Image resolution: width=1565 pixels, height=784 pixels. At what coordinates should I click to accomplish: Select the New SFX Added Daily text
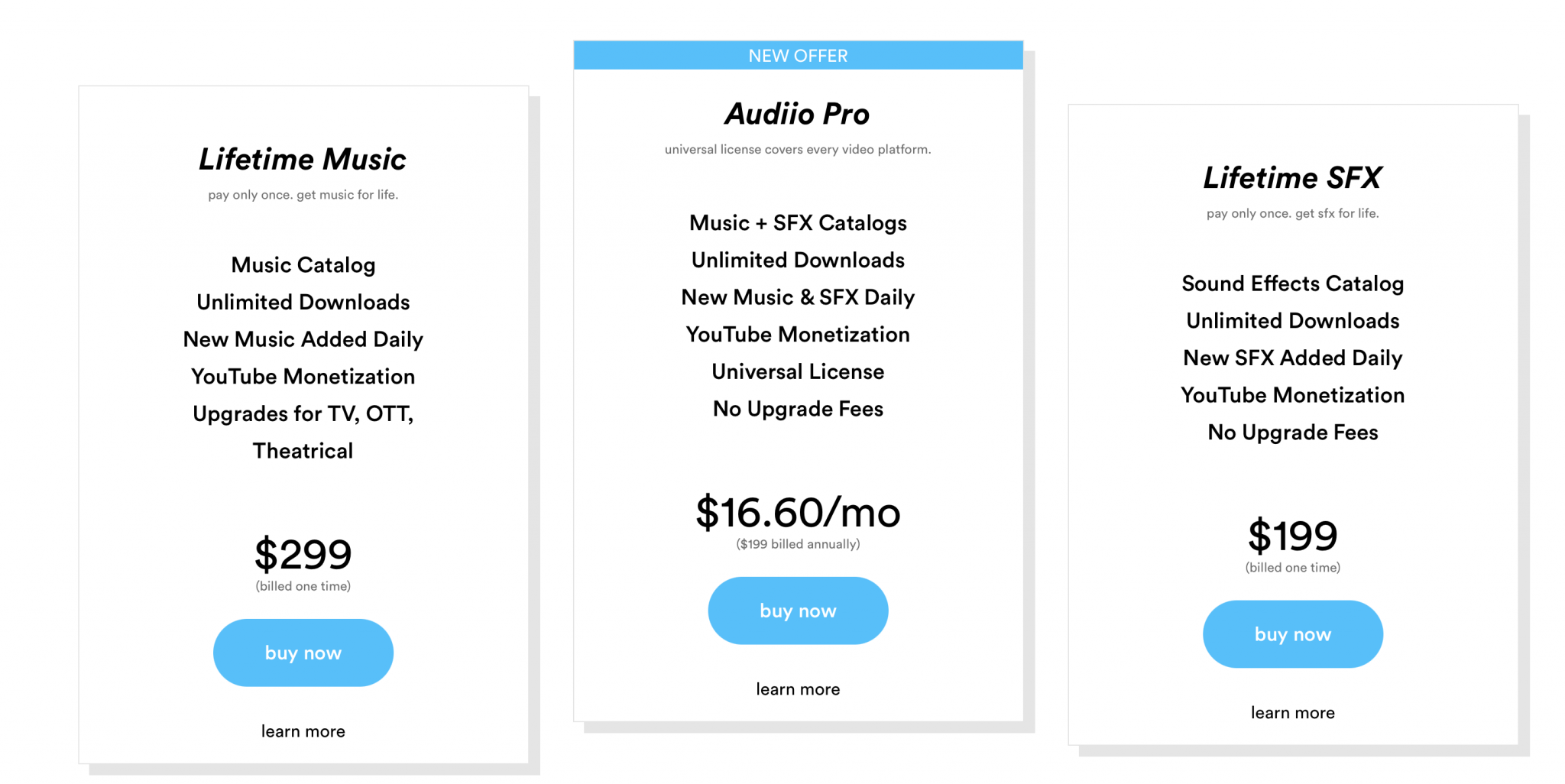[1292, 358]
